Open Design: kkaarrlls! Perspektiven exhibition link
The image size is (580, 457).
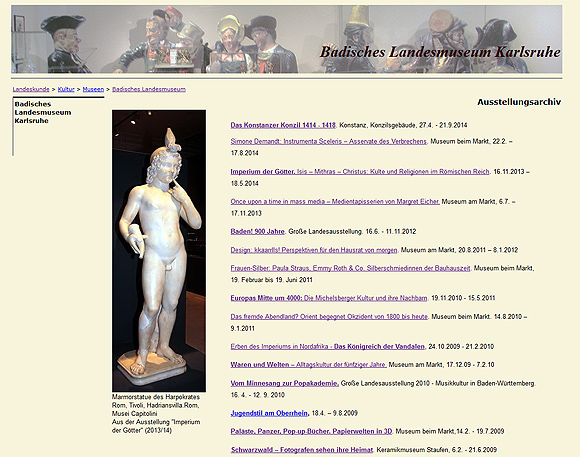tap(314, 250)
